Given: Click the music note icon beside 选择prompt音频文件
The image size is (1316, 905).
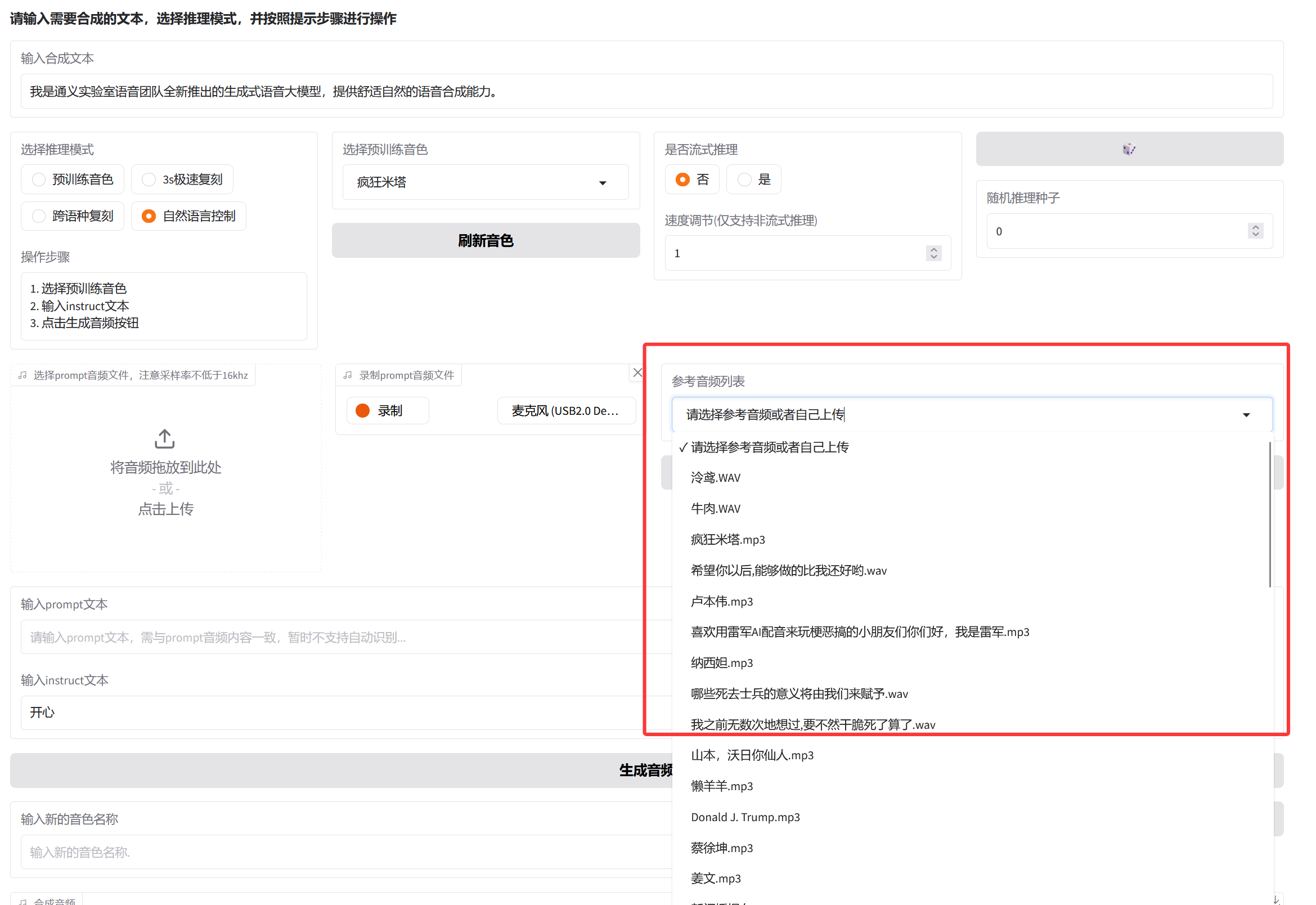Looking at the screenshot, I should coord(23,375).
